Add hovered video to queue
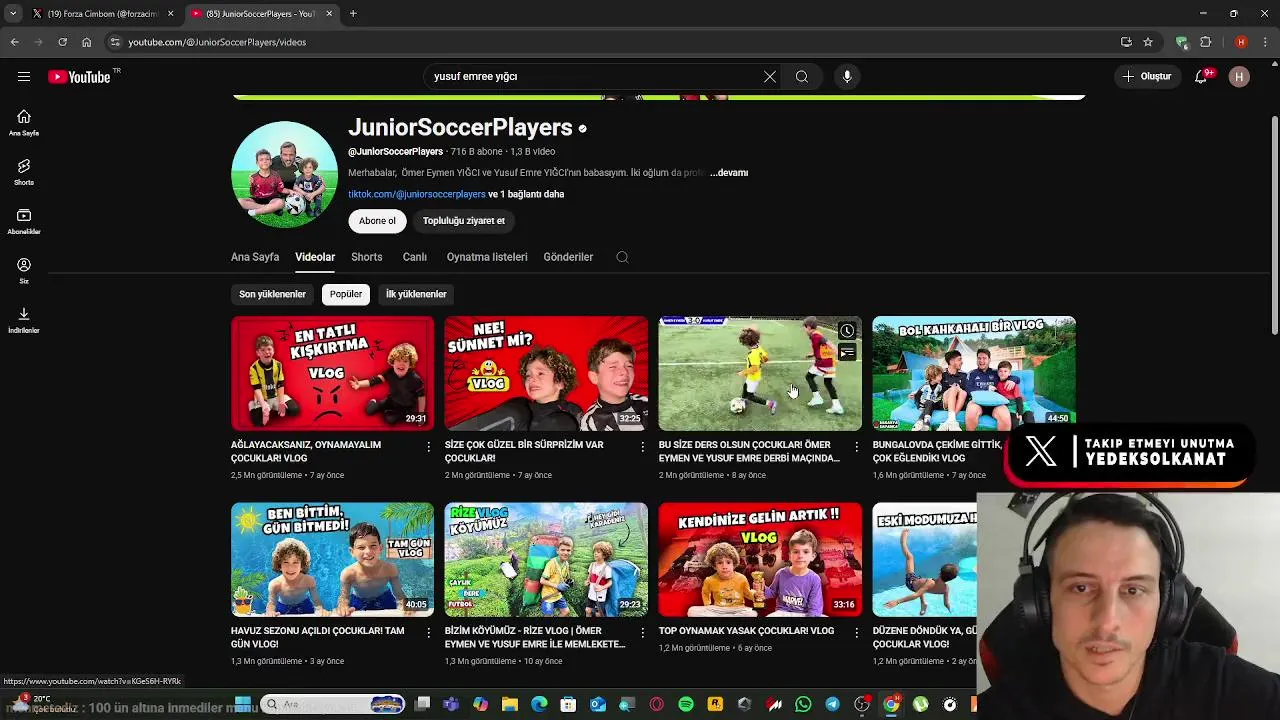This screenshot has width=1280, height=720. coord(847,352)
